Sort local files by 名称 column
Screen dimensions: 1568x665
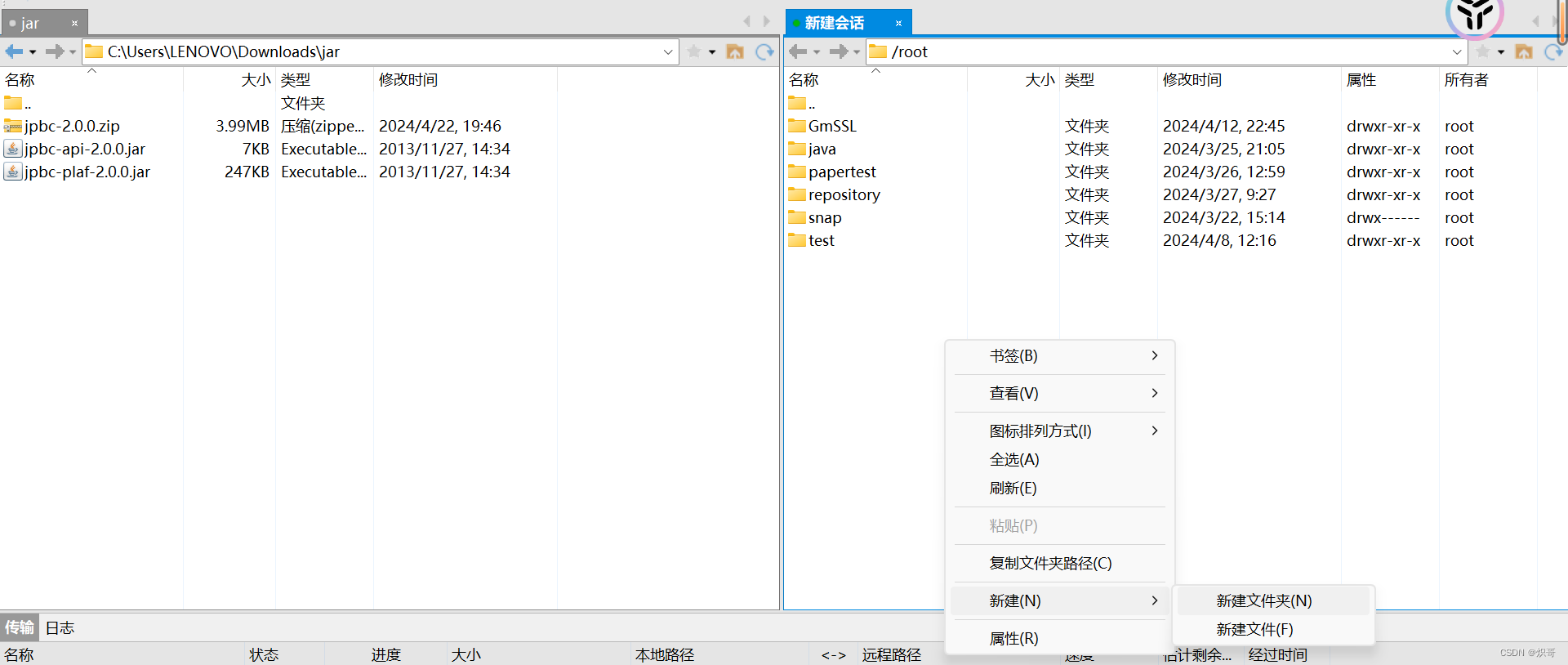point(91,80)
